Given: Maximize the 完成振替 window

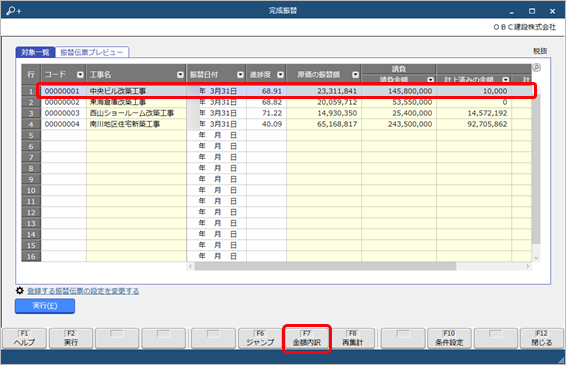Looking at the screenshot, I should [532, 11].
